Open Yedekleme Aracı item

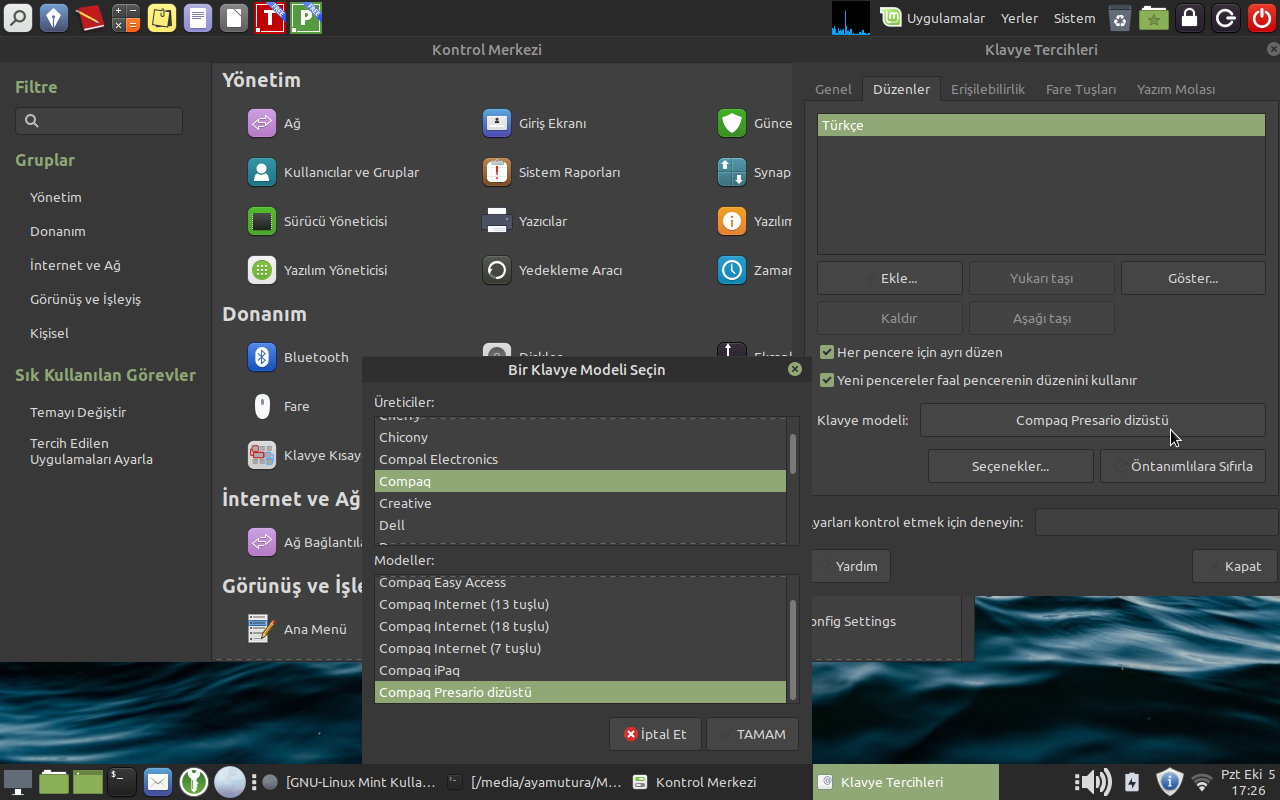coord(552,270)
